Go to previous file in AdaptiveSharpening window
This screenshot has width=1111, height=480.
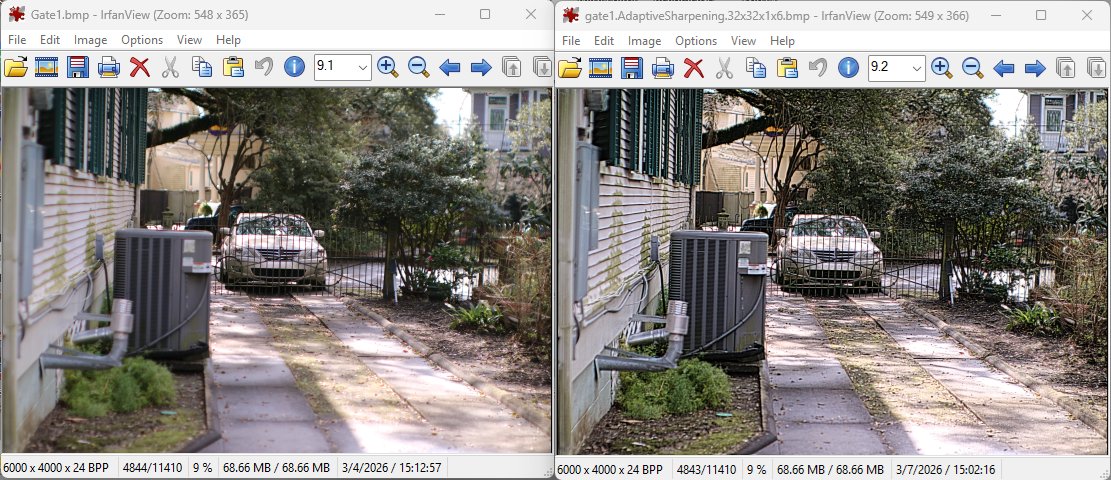coord(1004,68)
